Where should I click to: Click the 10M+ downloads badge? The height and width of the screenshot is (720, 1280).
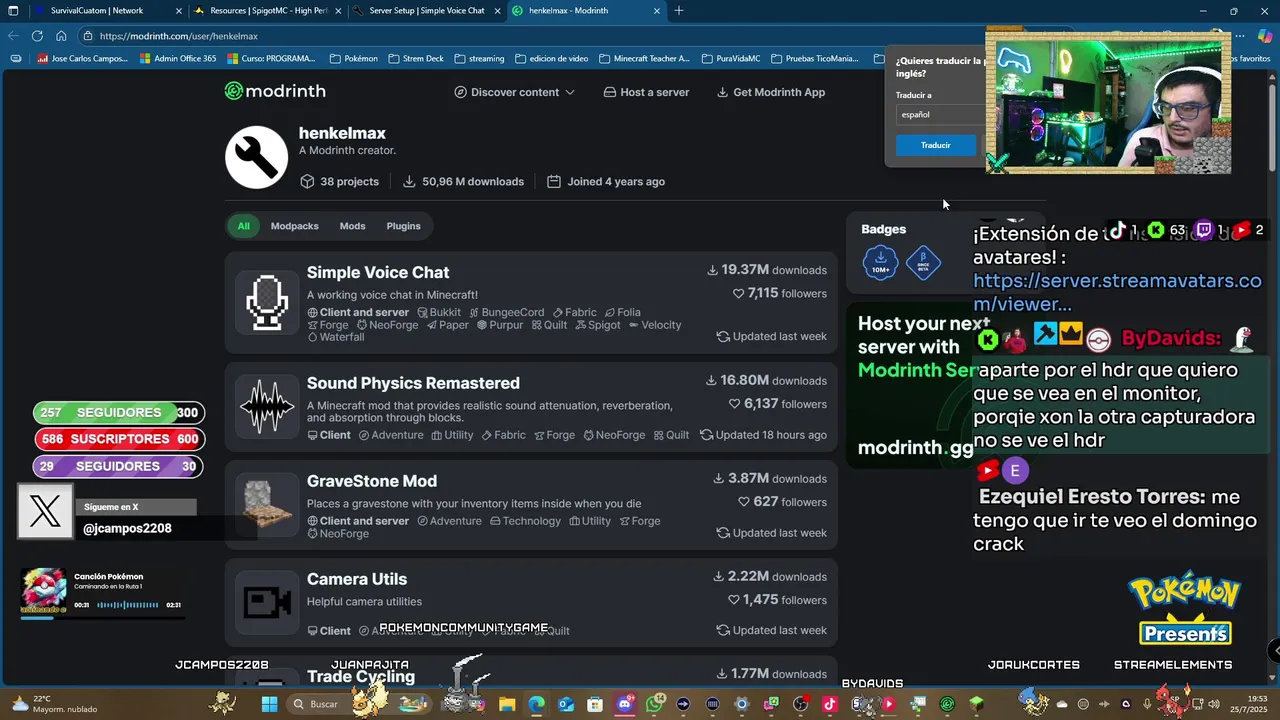click(x=881, y=263)
